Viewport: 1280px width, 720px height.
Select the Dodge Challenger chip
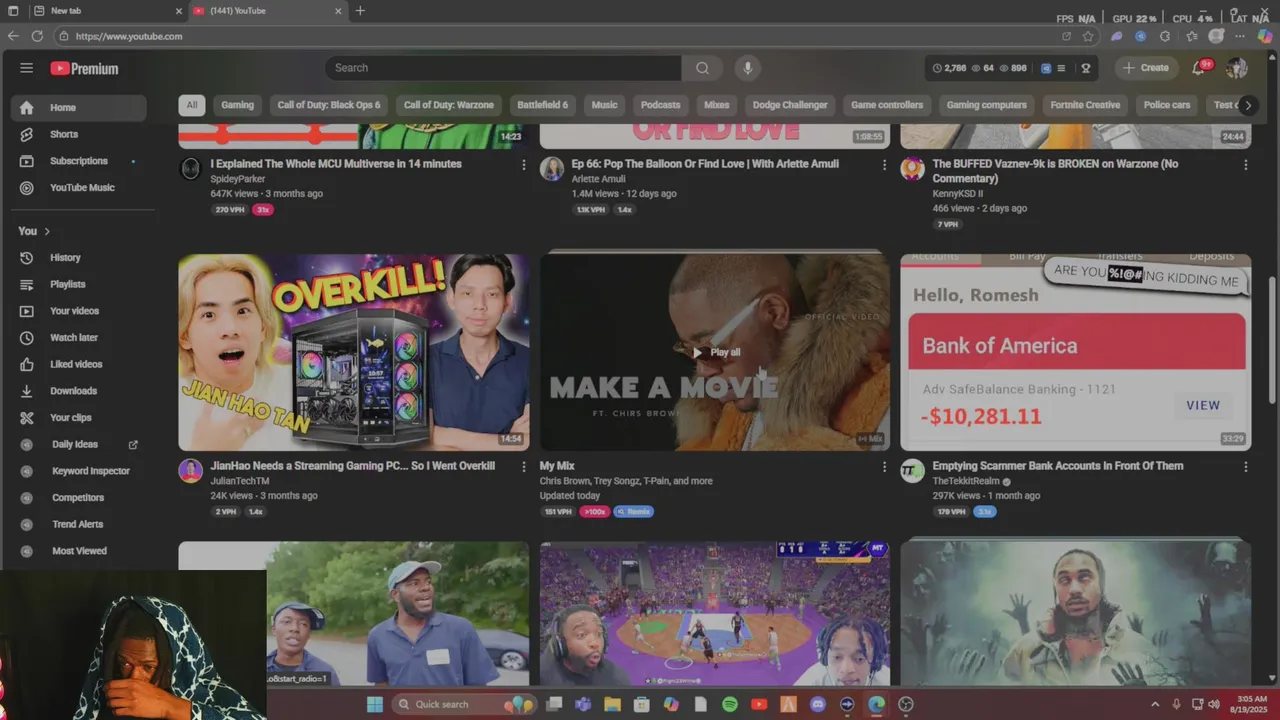pos(790,105)
